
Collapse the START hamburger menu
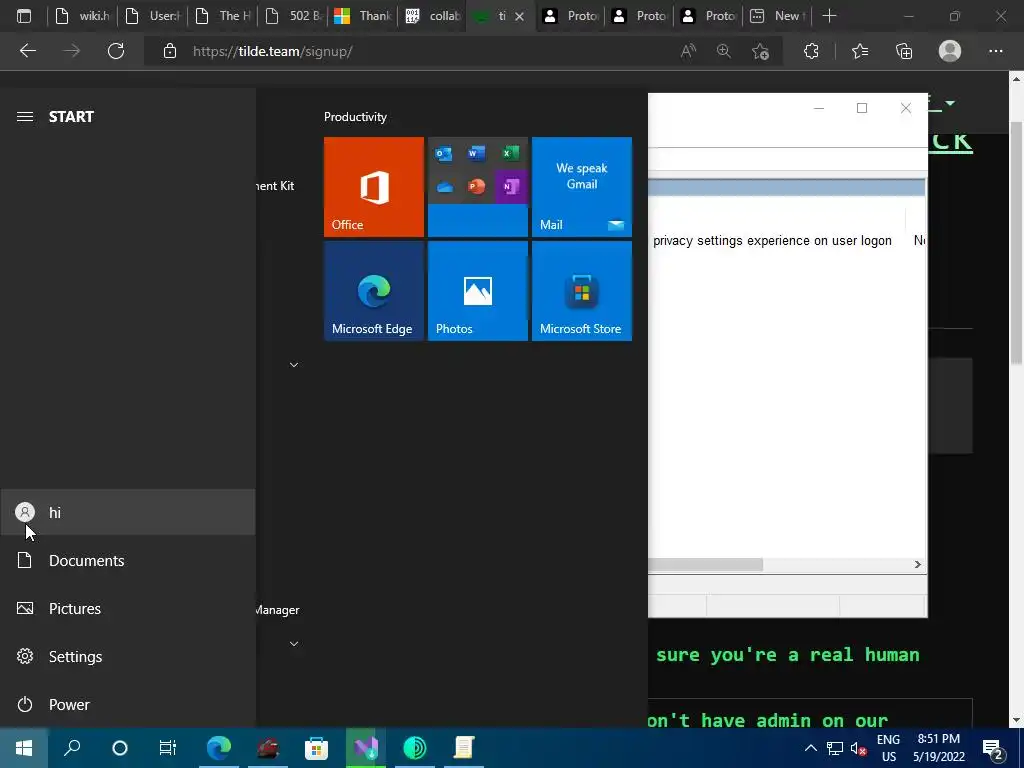click(x=25, y=117)
